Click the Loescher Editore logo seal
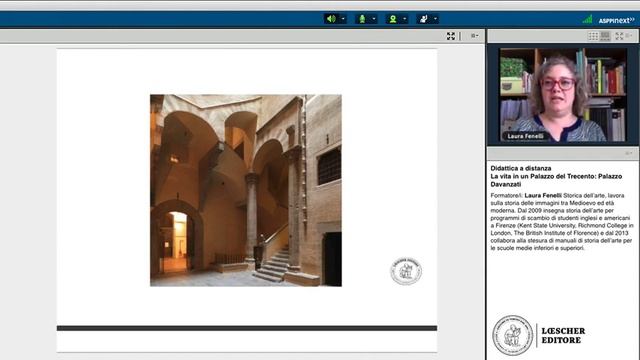This screenshot has width=640, height=360. 513,335
